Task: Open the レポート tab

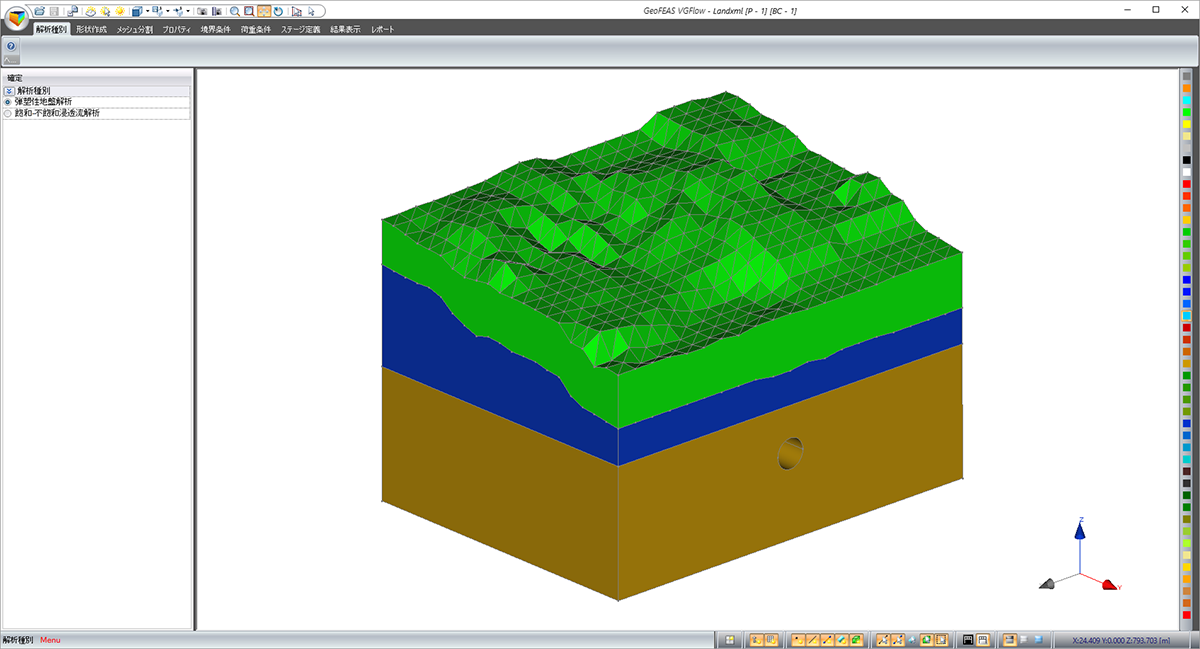Action: pos(383,29)
